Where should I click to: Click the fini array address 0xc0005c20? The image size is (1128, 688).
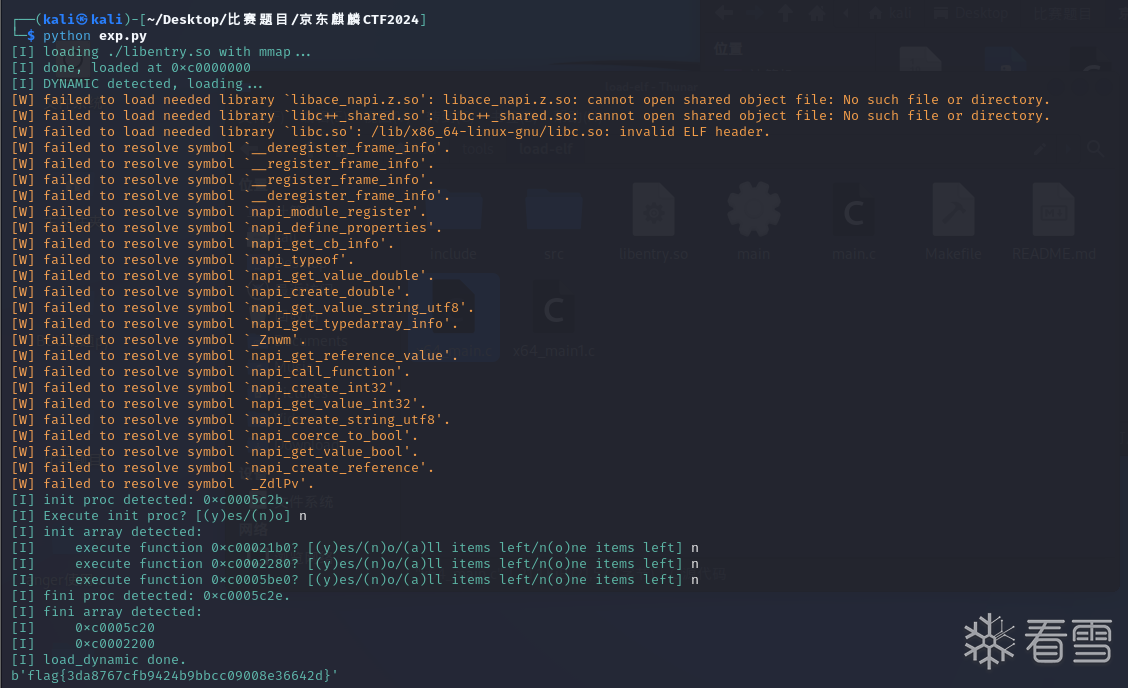[x=115, y=628]
